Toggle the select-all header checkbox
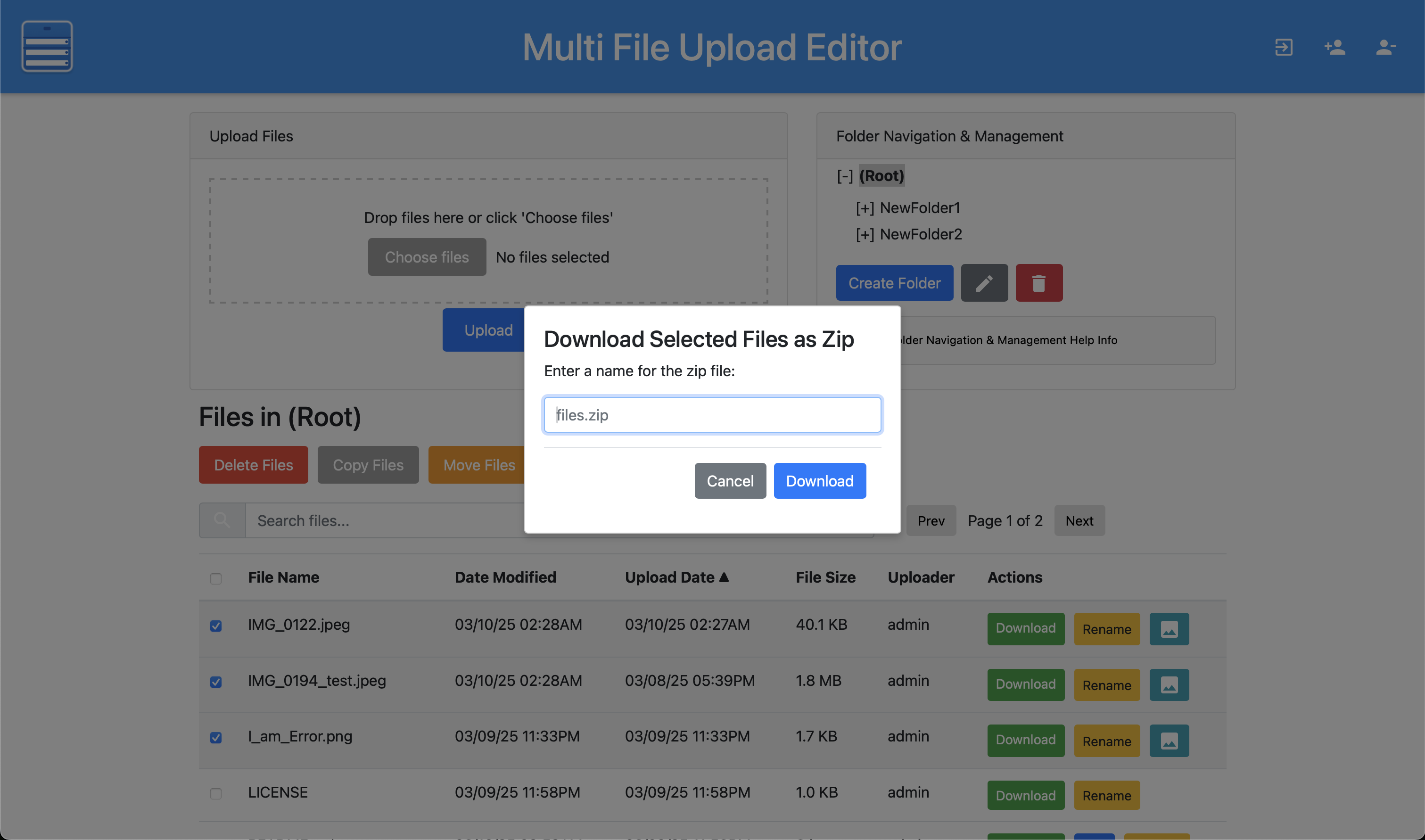The image size is (1425, 840). click(215, 578)
